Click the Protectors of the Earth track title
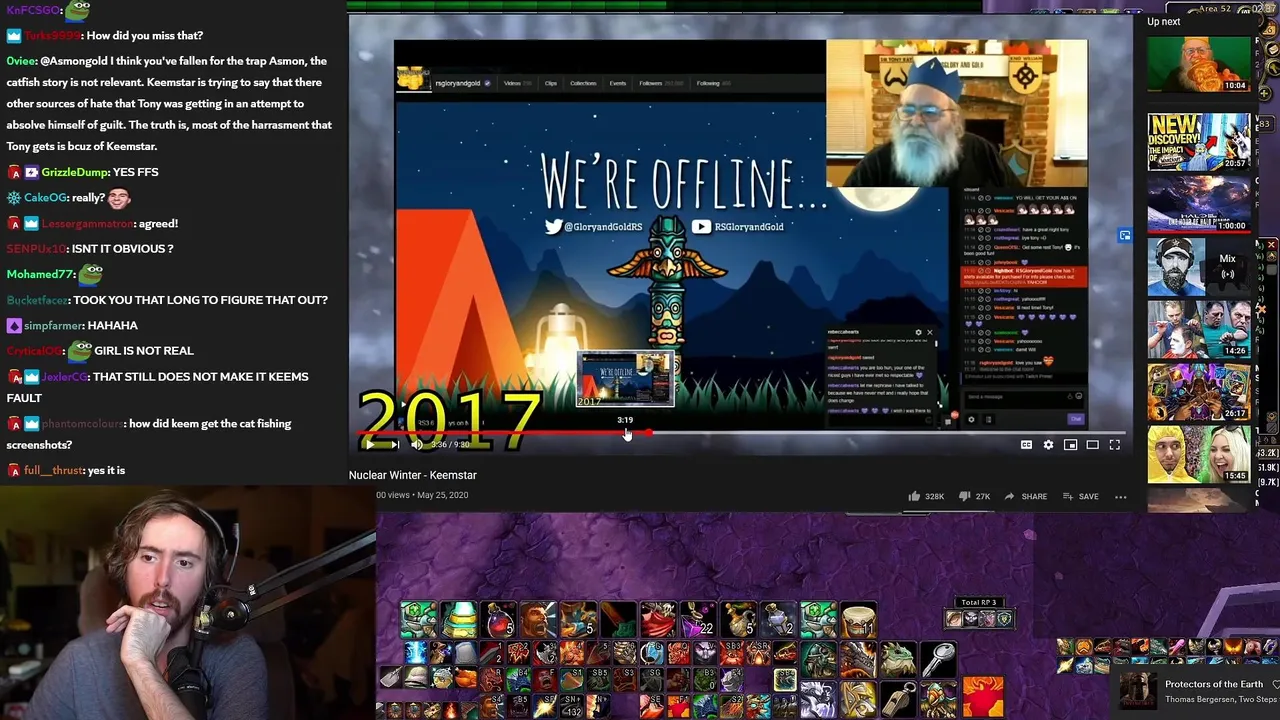This screenshot has width=1280, height=720. [1214, 684]
